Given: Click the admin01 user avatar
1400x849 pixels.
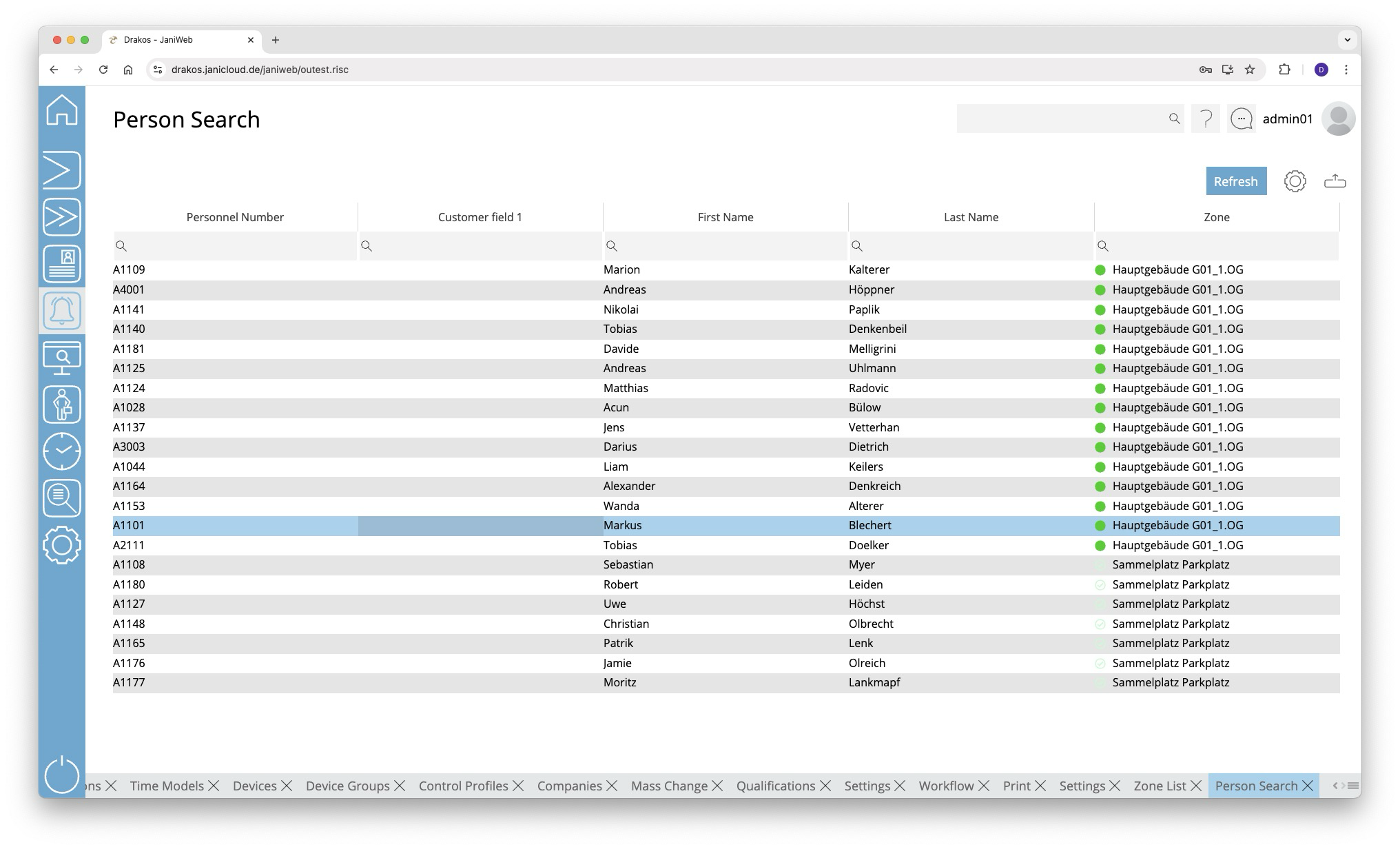Looking at the screenshot, I should pos(1338,119).
